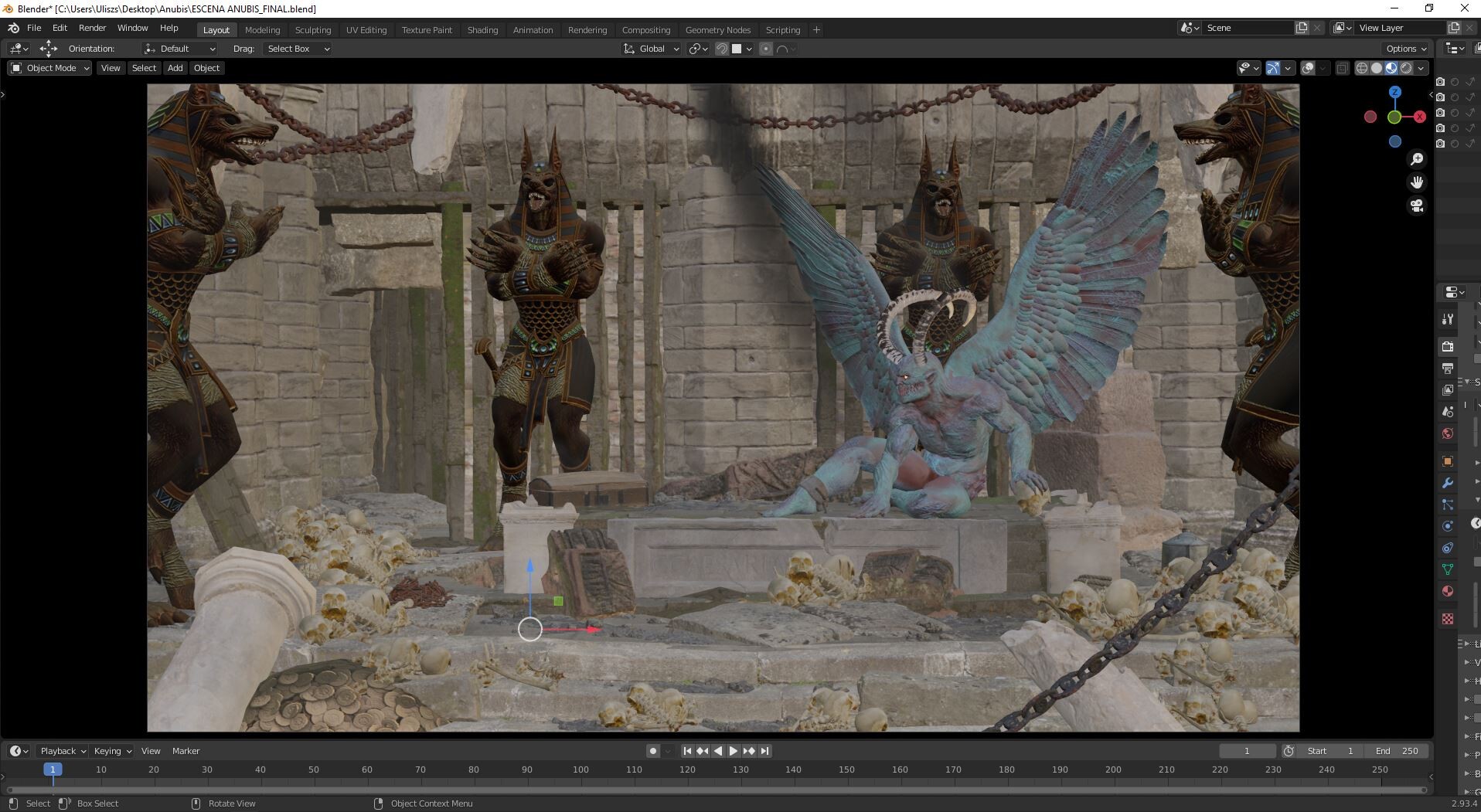1481x812 pixels.
Task: Click the timeline horizontal scrollbar
Action: click(x=716, y=790)
